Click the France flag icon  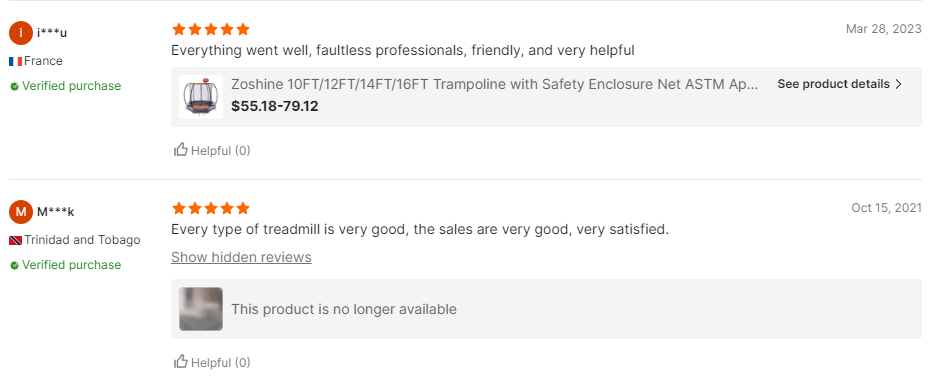pos(16,61)
